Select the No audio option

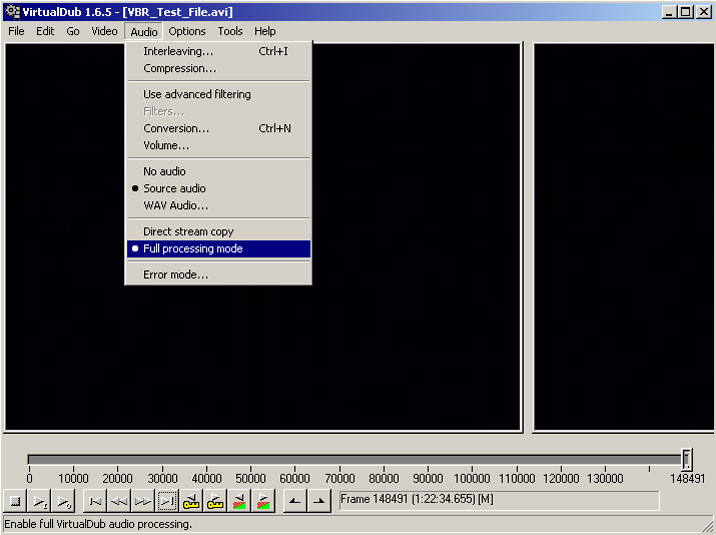[219, 171]
